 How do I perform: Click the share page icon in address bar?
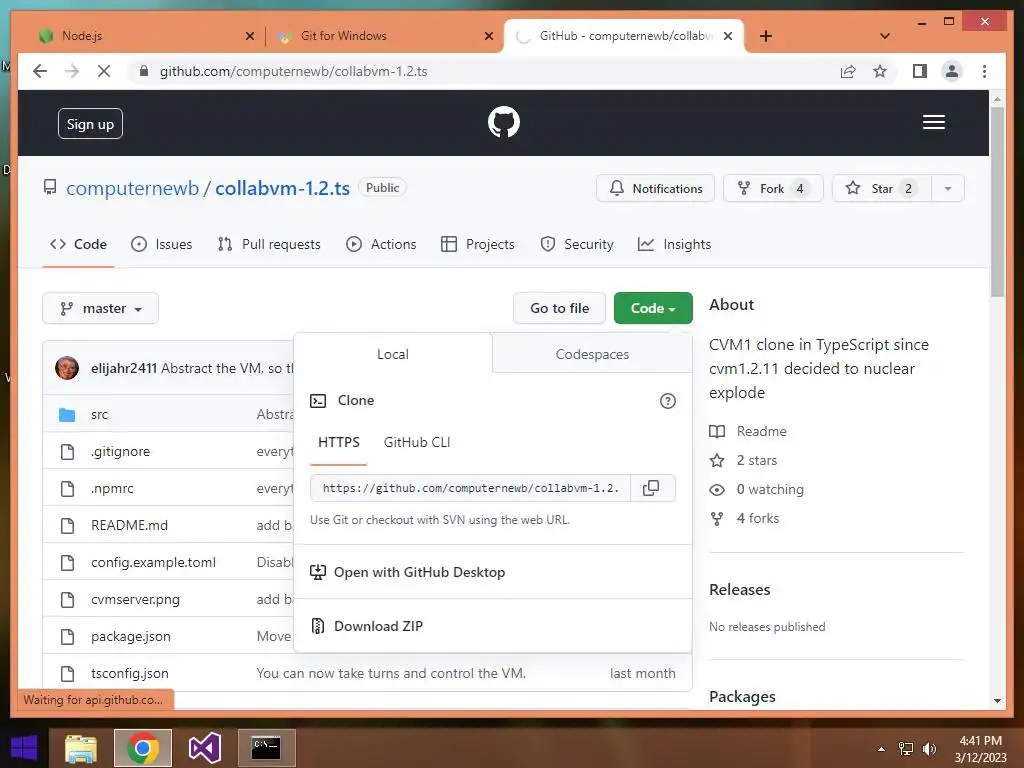(x=848, y=71)
